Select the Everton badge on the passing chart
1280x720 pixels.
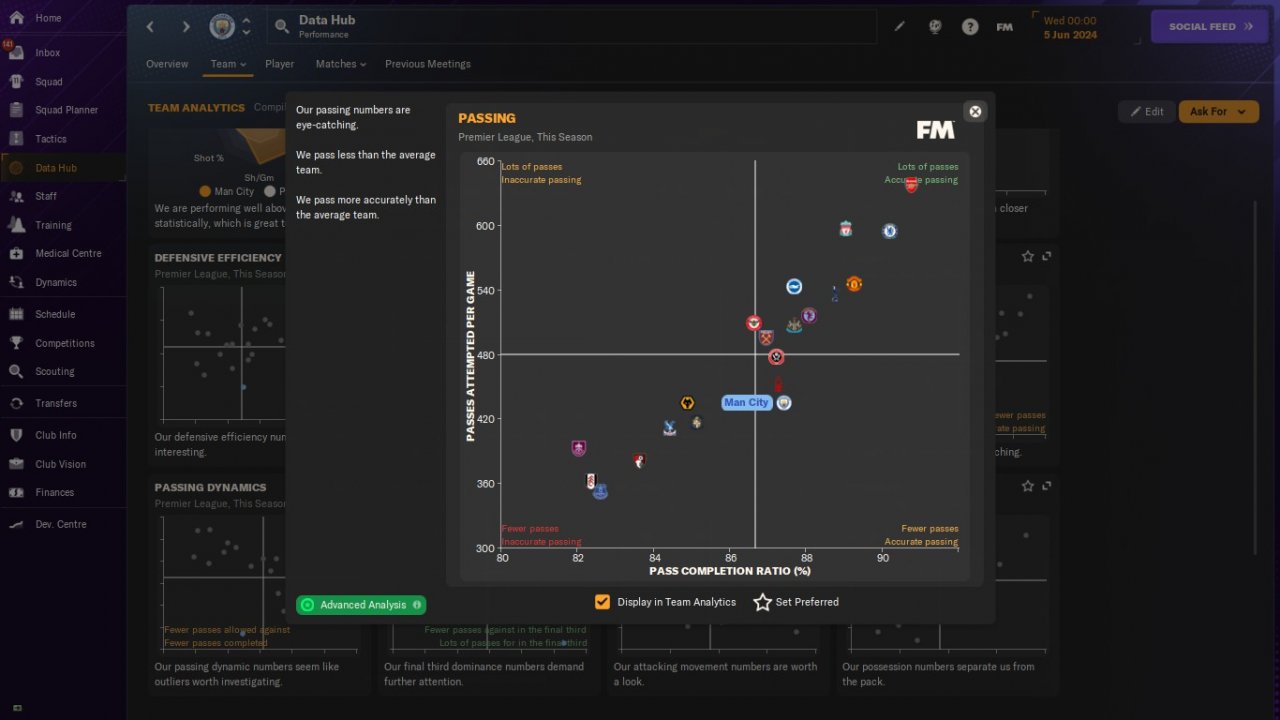[600, 491]
